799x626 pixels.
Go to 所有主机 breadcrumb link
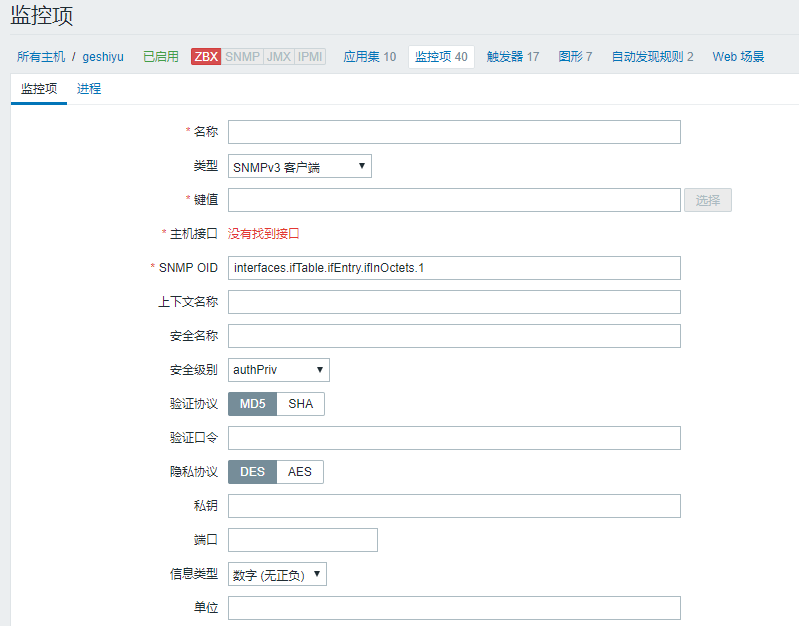[x=41, y=57]
